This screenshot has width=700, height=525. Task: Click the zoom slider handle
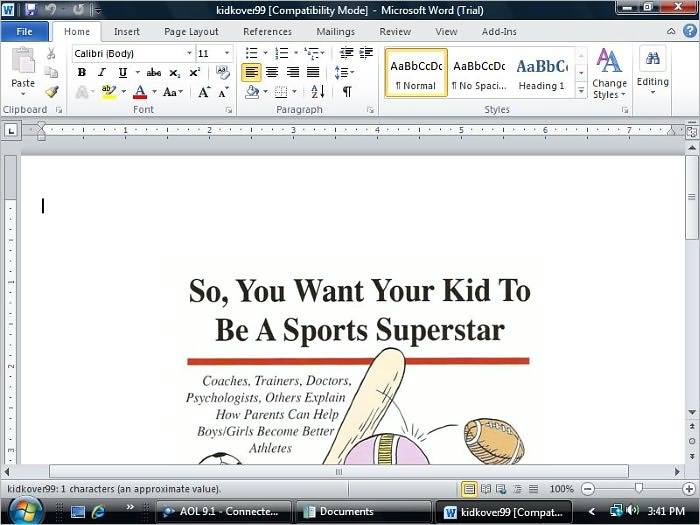(639, 488)
